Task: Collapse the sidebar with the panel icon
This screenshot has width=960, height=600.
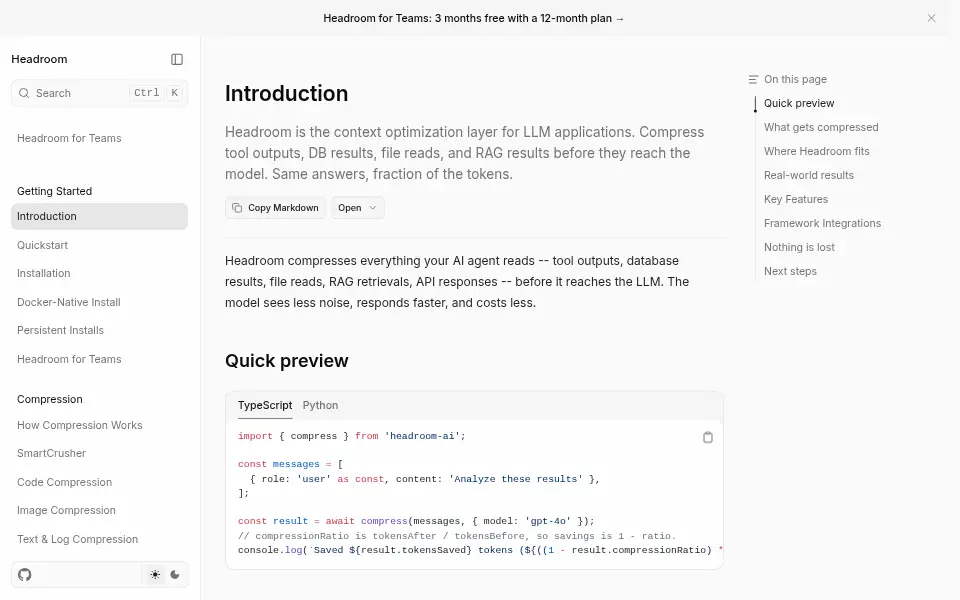Action: coord(177,59)
